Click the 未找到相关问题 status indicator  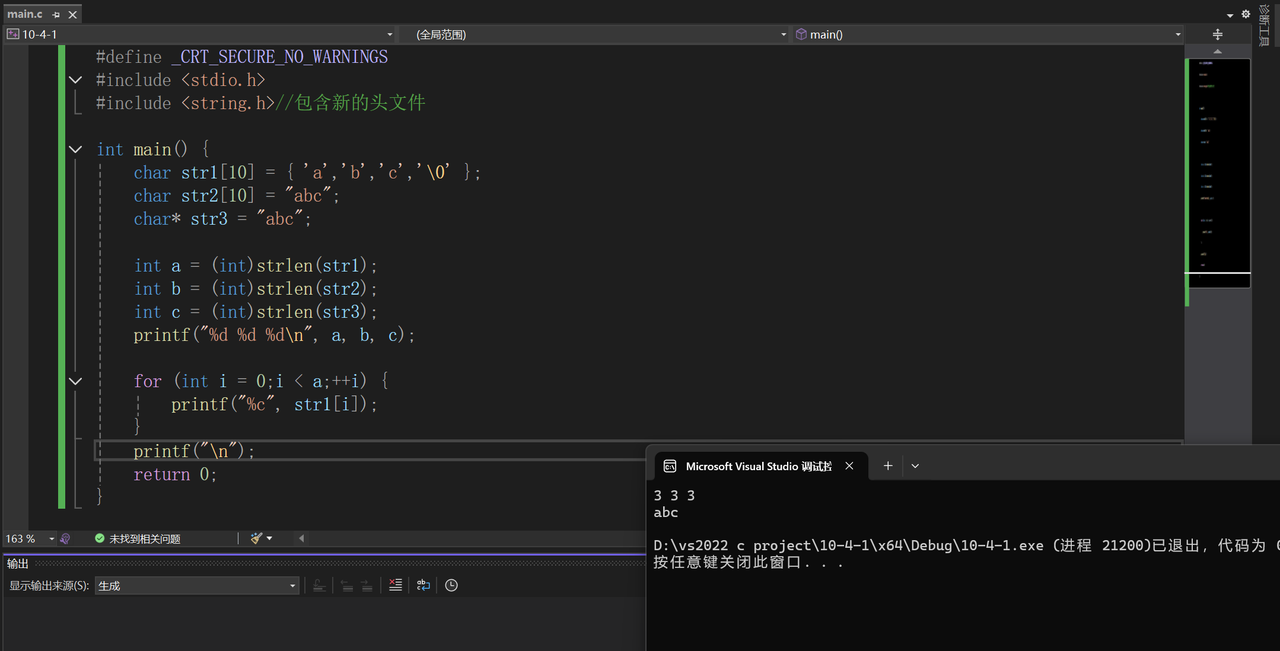[137, 539]
